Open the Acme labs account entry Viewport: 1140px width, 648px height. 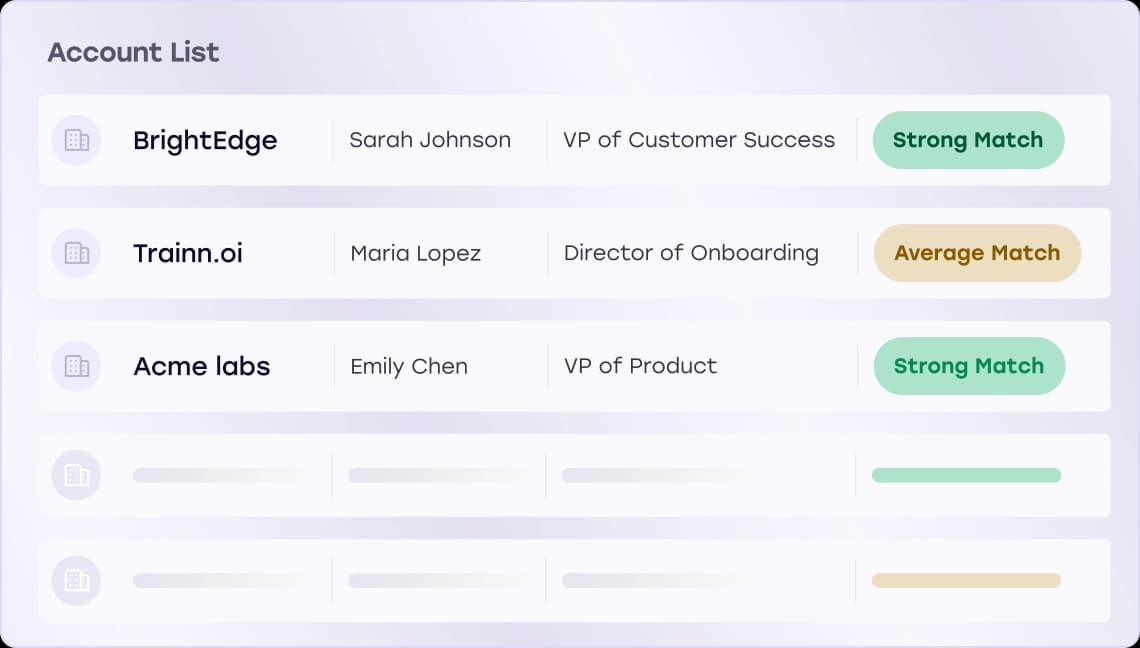coord(201,366)
